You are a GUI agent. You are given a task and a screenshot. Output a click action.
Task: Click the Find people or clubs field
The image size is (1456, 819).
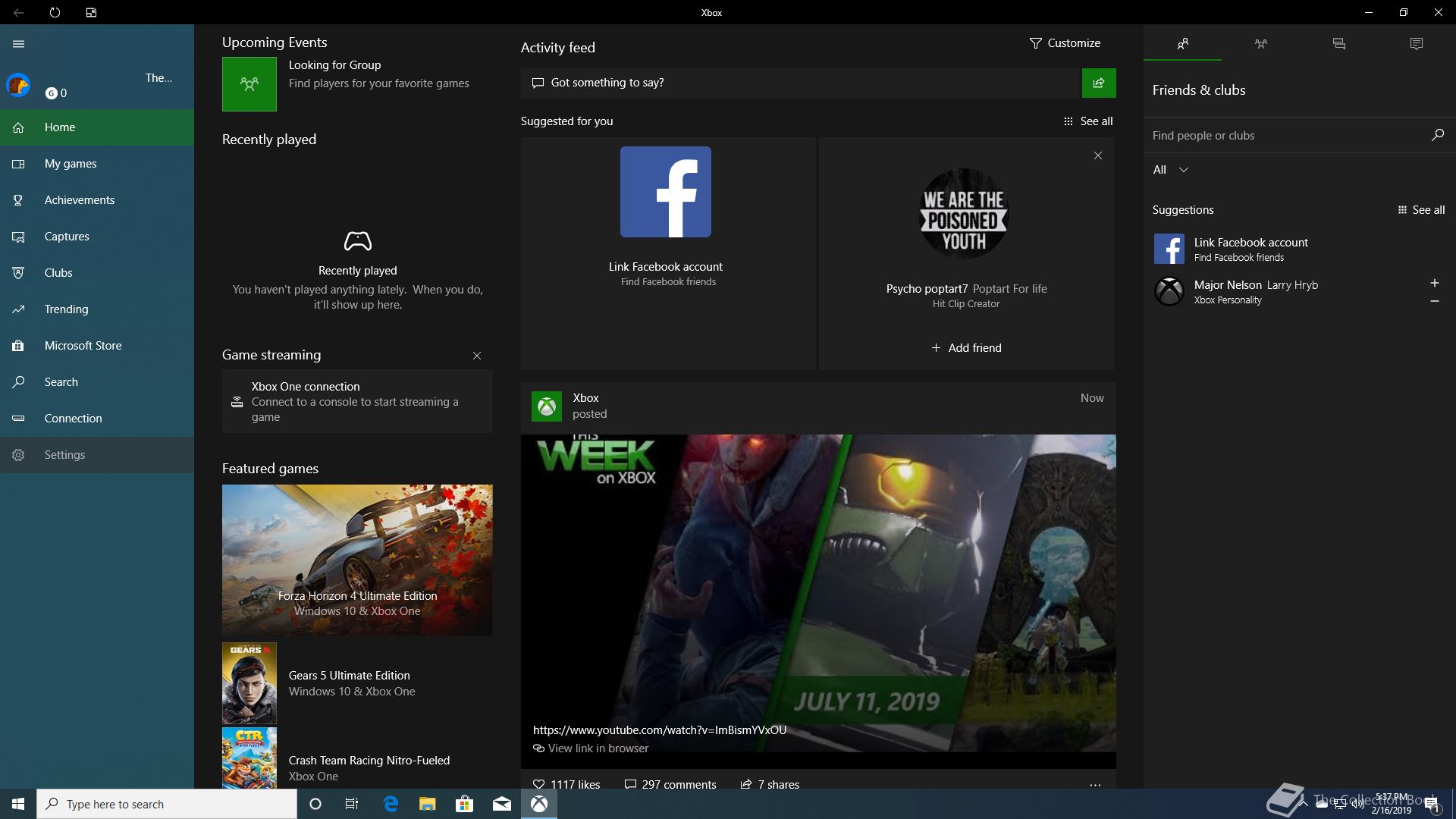coord(1286,136)
